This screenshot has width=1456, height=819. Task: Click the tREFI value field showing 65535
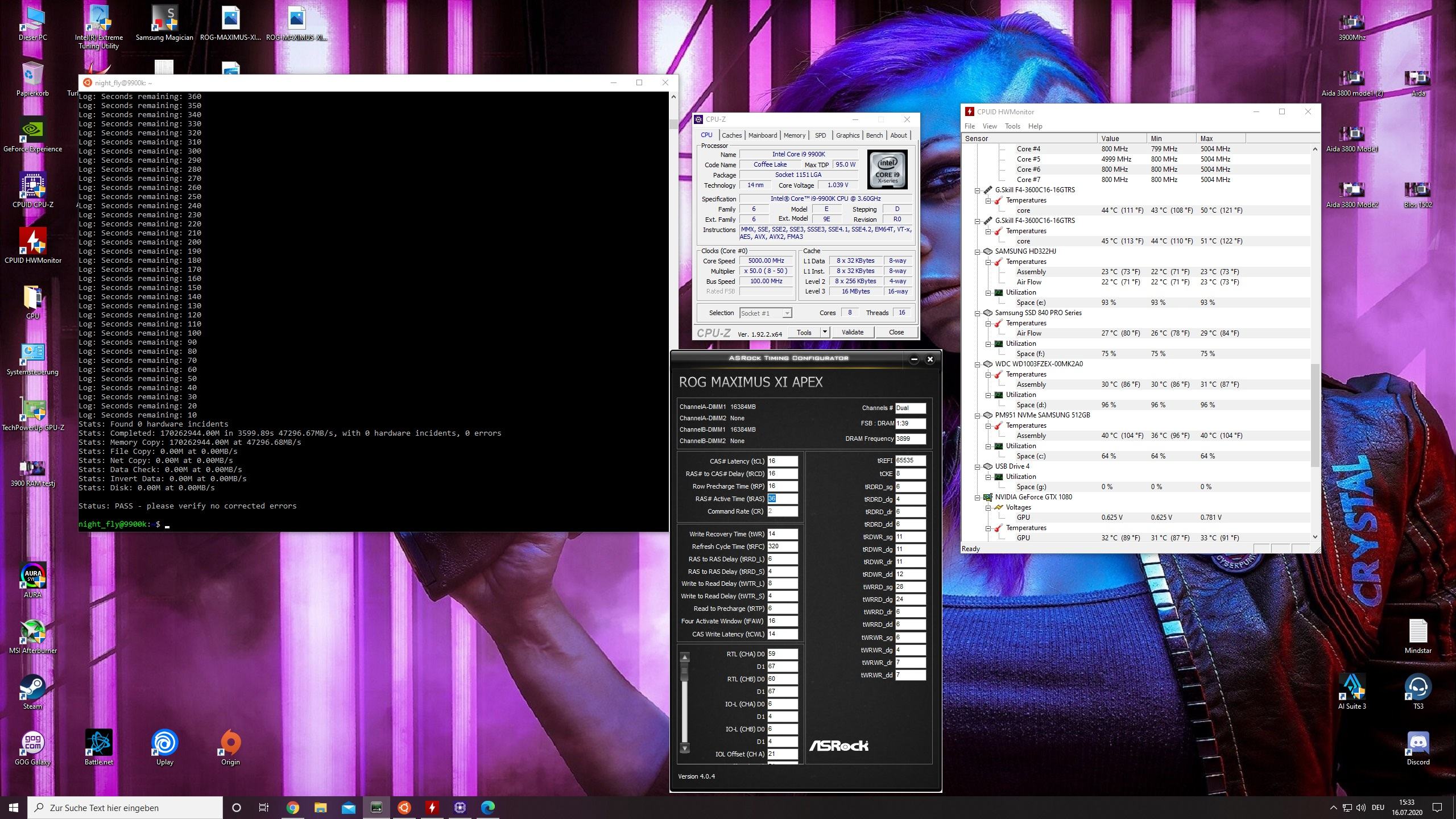click(x=911, y=461)
